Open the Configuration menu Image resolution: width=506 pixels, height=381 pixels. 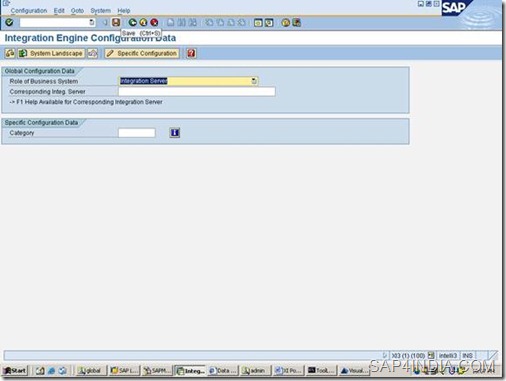point(29,11)
